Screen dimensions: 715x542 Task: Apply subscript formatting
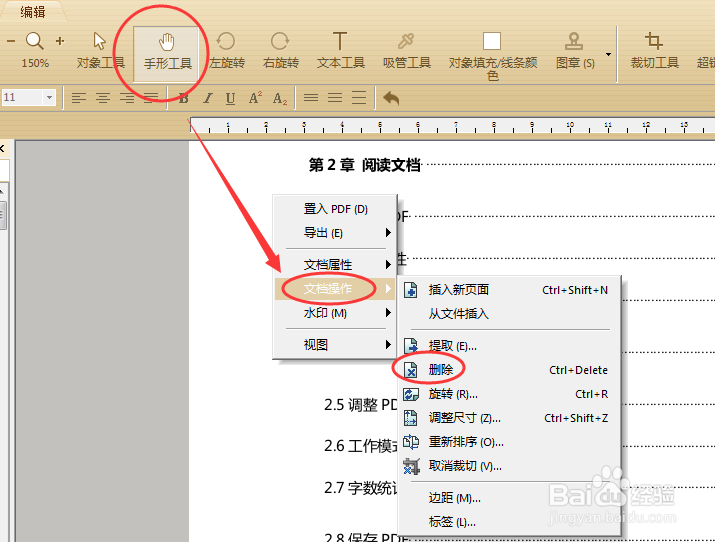pos(280,98)
